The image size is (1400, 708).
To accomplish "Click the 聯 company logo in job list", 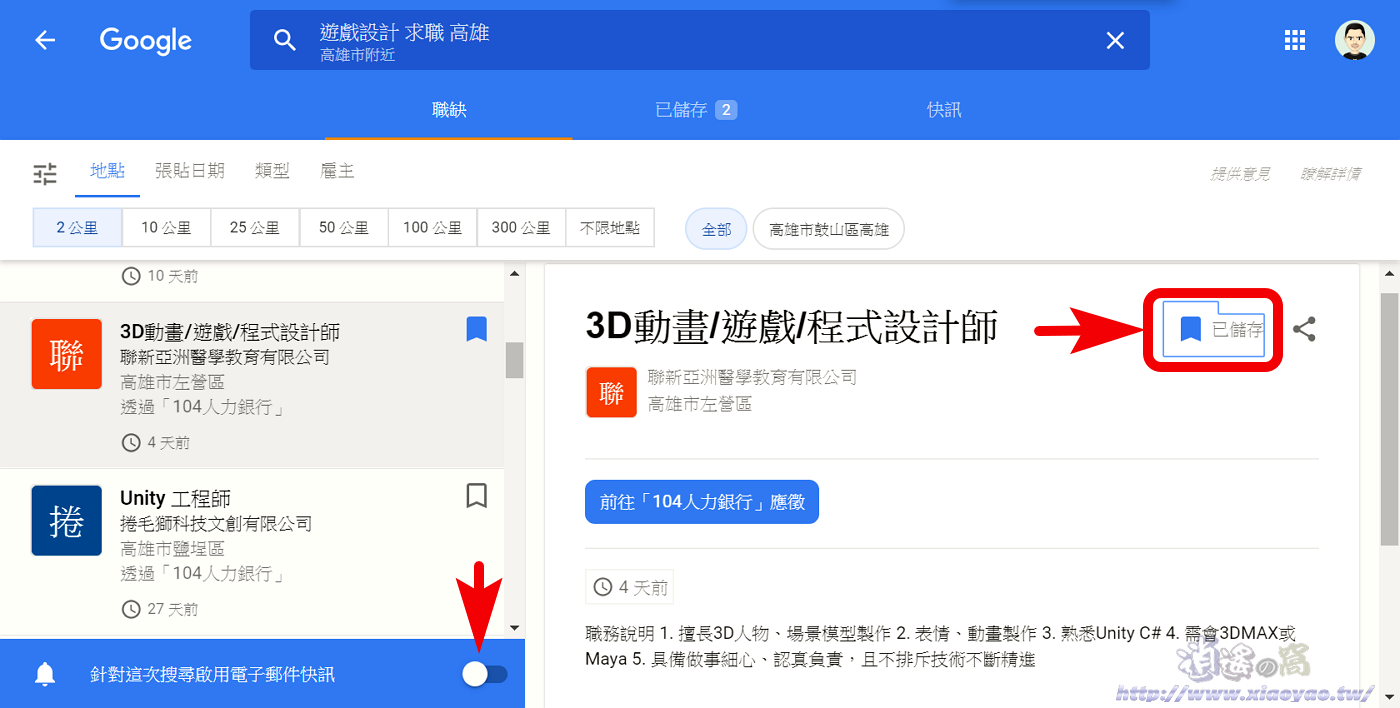I will (67, 354).
